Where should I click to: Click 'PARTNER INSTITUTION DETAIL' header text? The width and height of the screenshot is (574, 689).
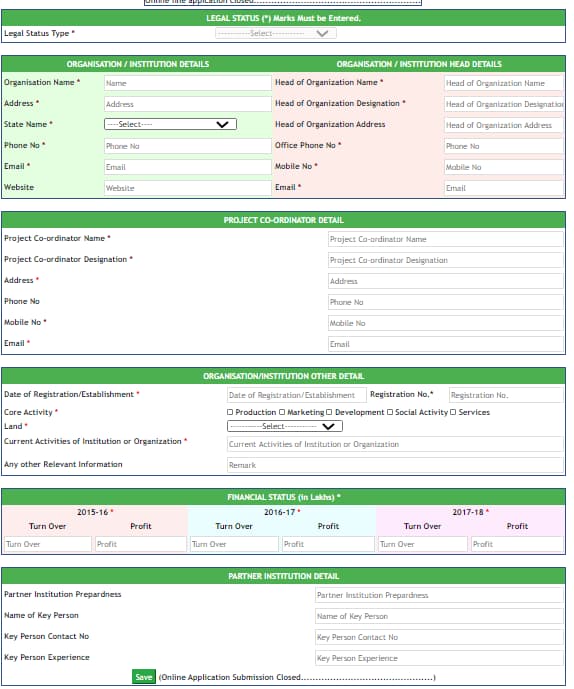point(283,576)
